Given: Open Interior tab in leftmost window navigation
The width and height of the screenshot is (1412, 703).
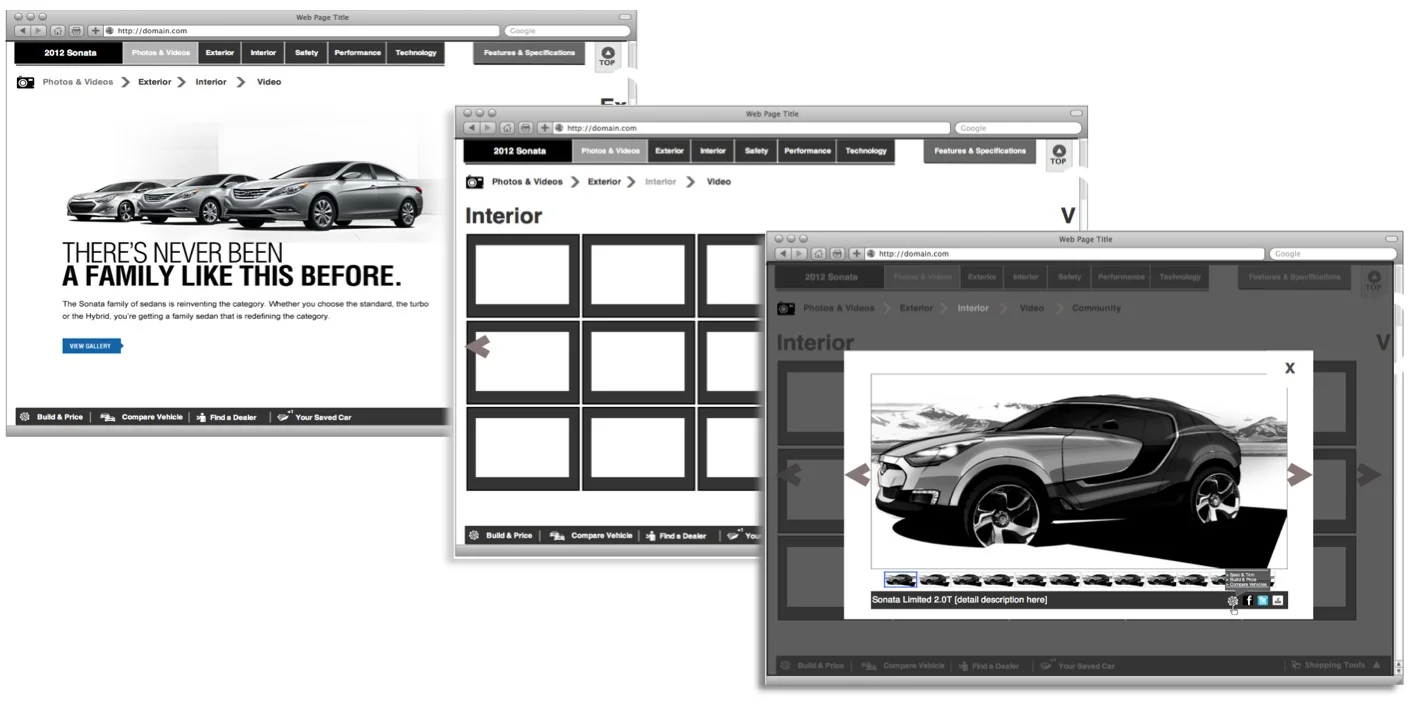Looking at the screenshot, I should pyautogui.click(x=263, y=53).
